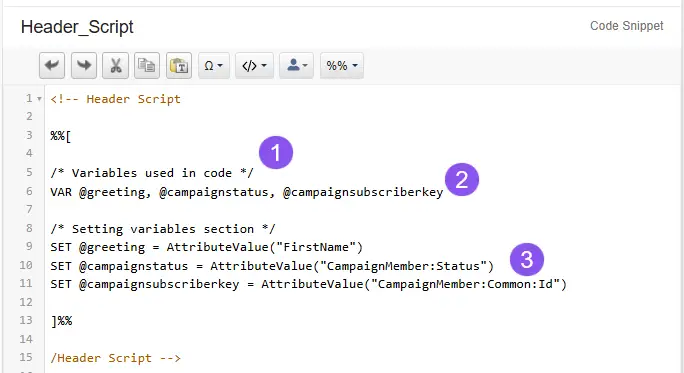
Task: Click the SET @campaignstatus line
Action: [x=272, y=266]
